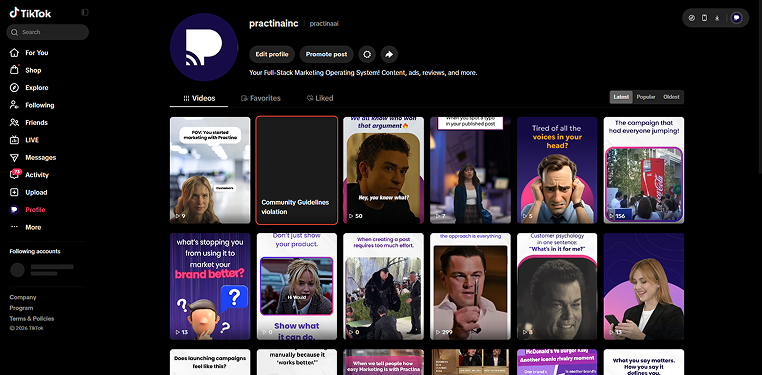The image size is (762, 375).
Task: Expand Terms & Policies footer section
Action: tap(32, 319)
